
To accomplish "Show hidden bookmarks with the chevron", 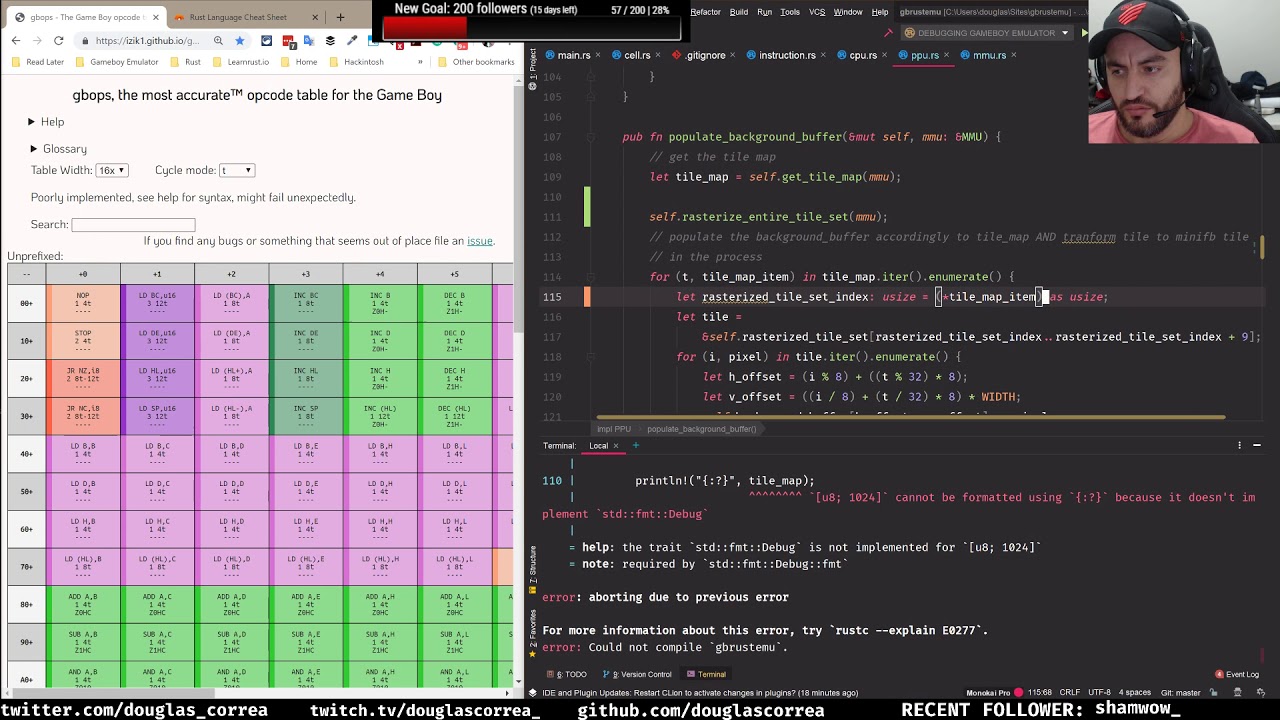I will tap(421, 62).
